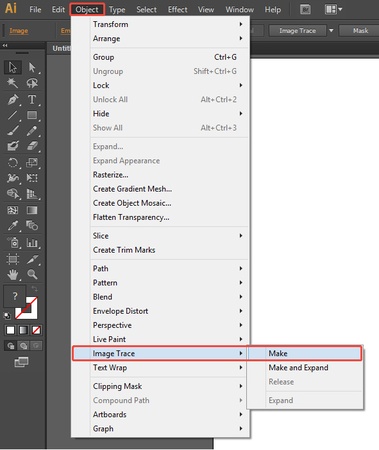Select the Rotate tool
Viewport: 379px width, 450px height.
pyautogui.click(x=13, y=163)
